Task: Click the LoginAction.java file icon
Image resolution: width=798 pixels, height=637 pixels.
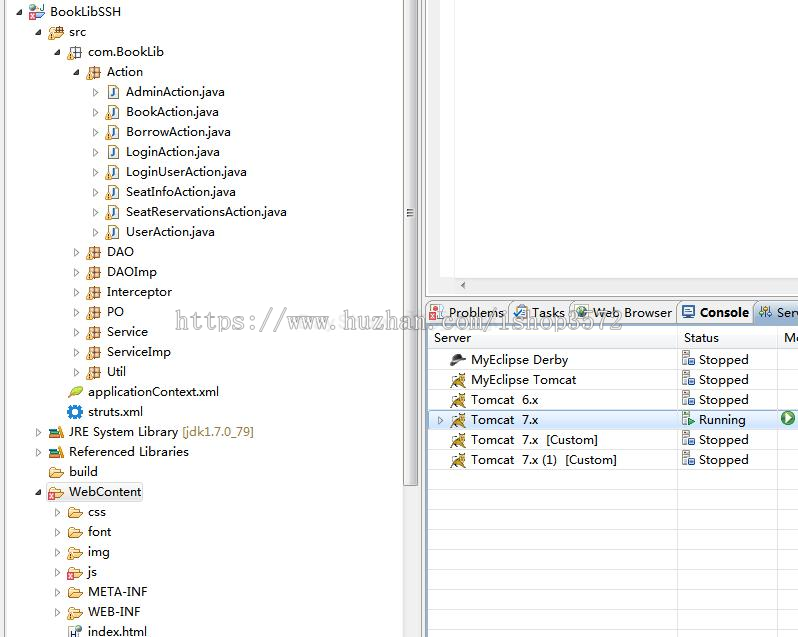Action: [x=113, y=152]
